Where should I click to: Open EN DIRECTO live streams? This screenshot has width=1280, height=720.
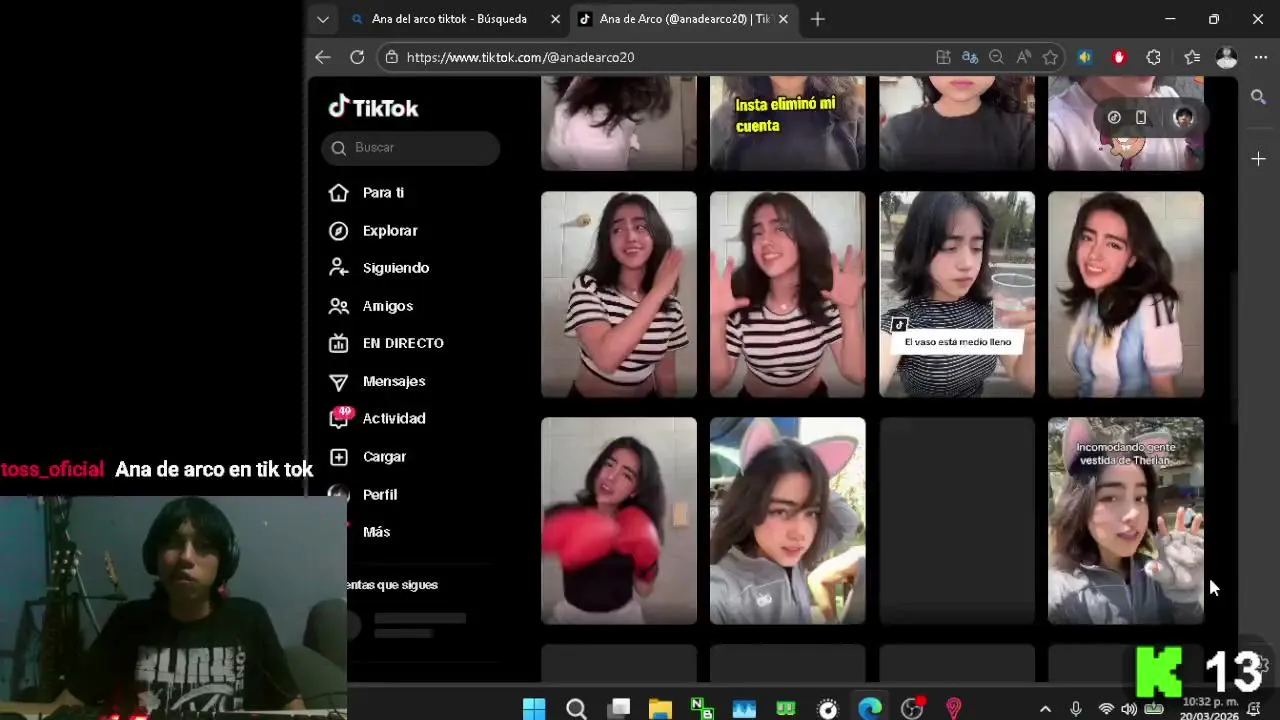(x=403, y=343)
